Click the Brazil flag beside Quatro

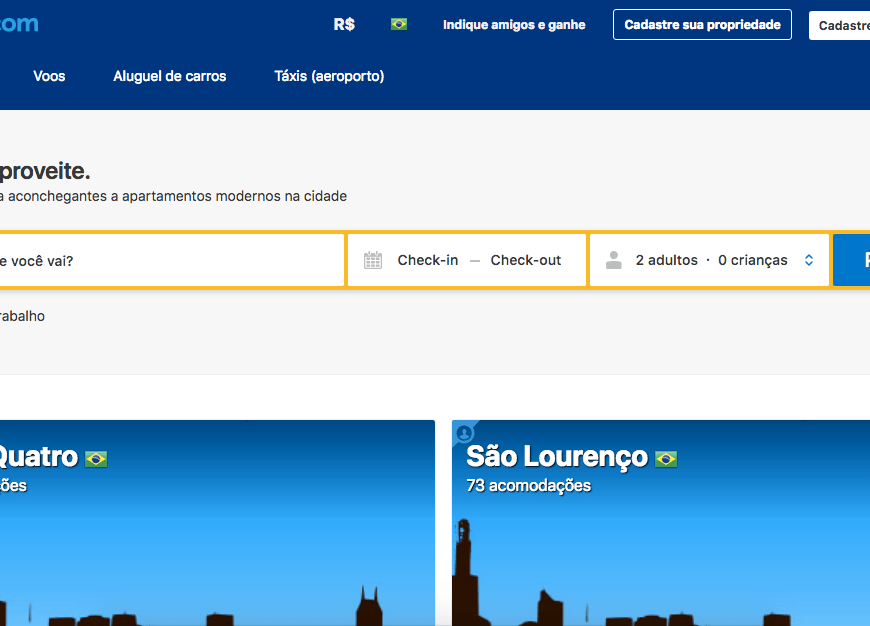point(95,458)
